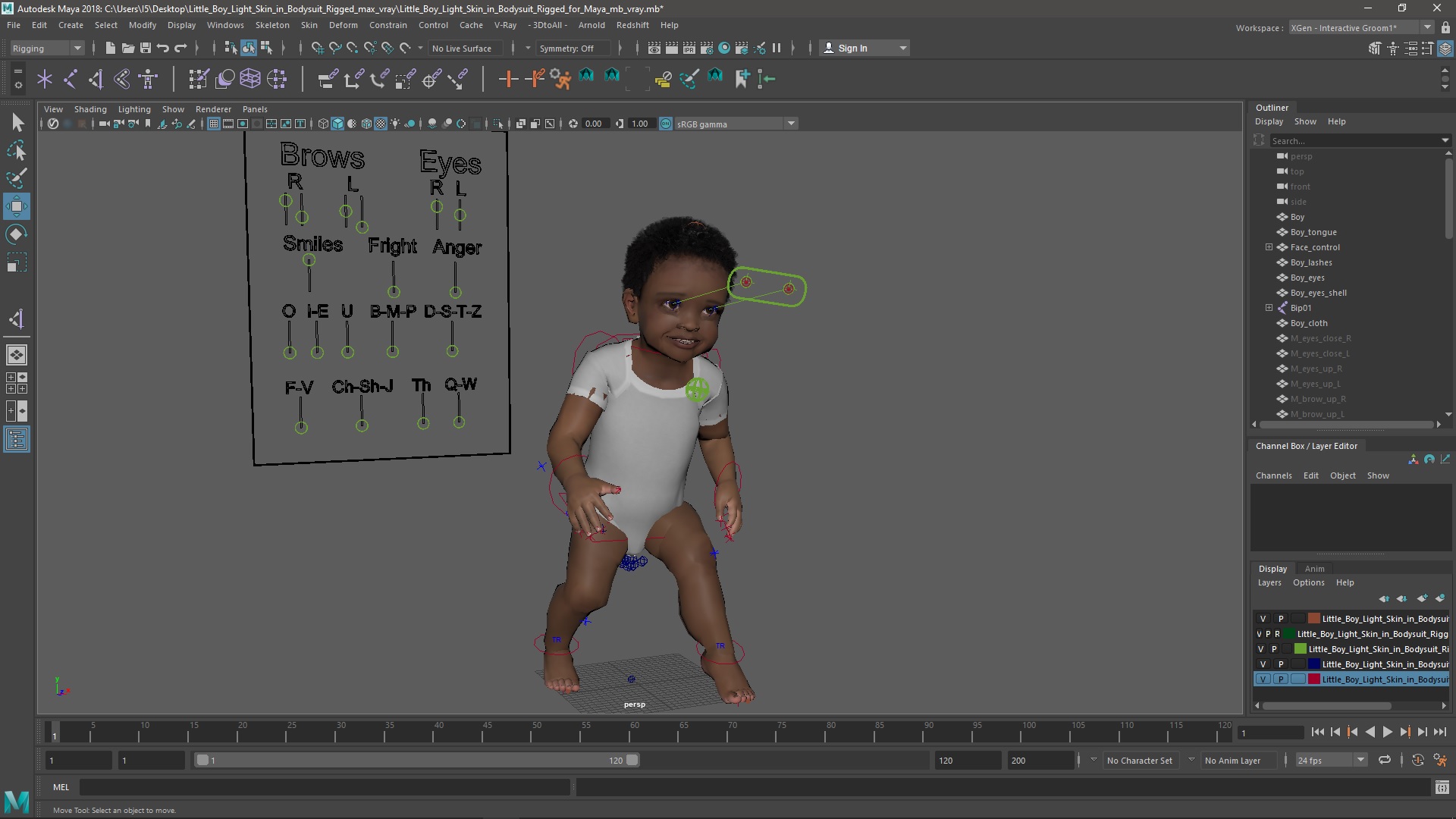The height and width of the screenshot is (819, 1456).
Task: Open the Rigging menu set dropdown
Action: (47, 48)
